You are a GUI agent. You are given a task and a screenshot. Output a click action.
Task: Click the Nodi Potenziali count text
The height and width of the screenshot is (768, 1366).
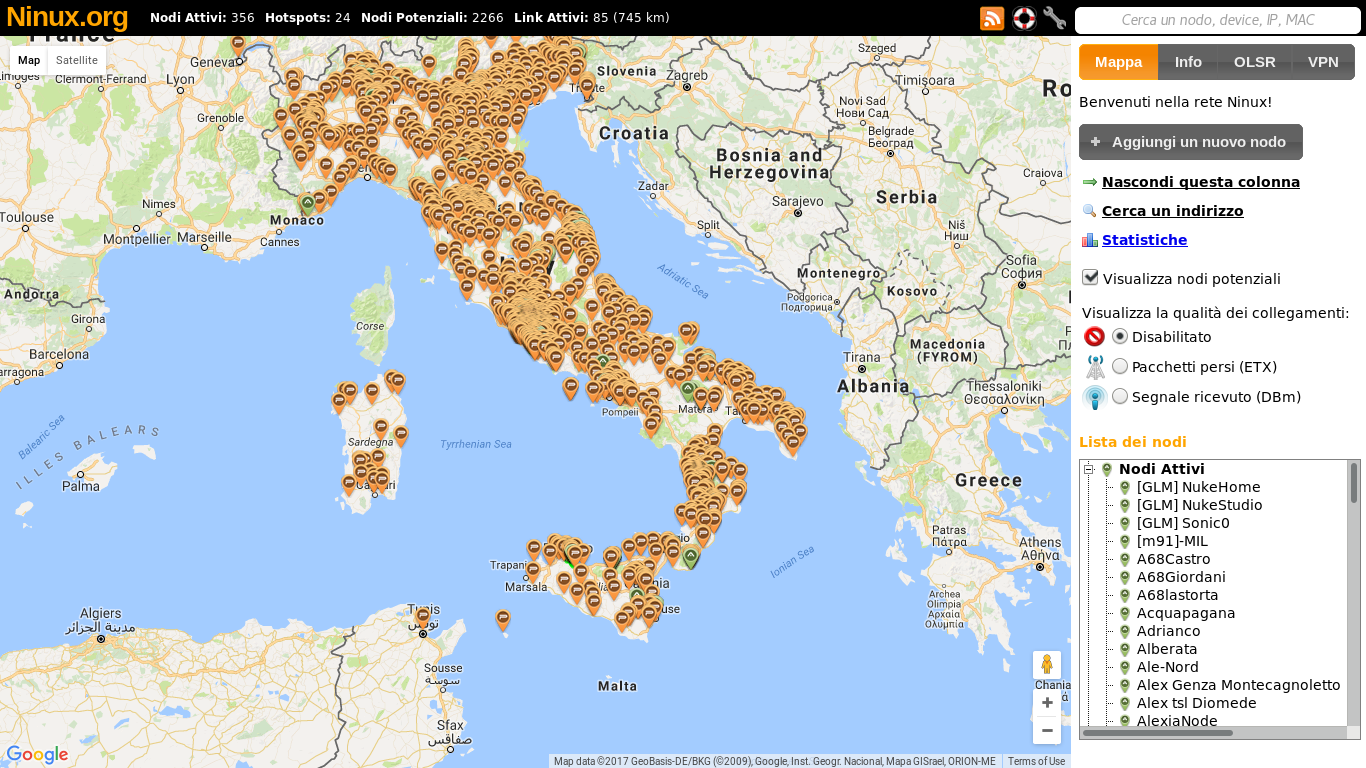pos(432,18)
